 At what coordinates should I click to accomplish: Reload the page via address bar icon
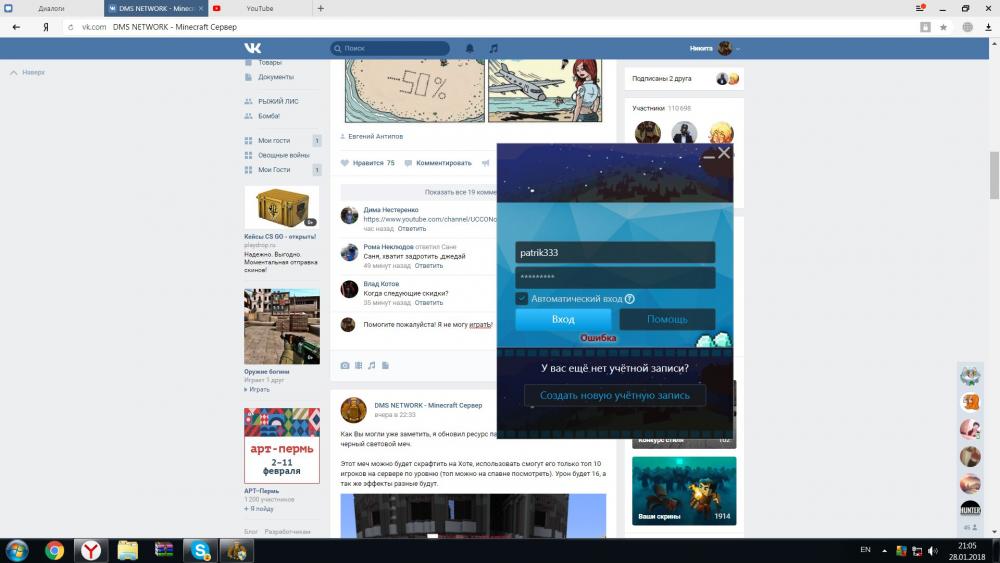click(x=71, y=27)
